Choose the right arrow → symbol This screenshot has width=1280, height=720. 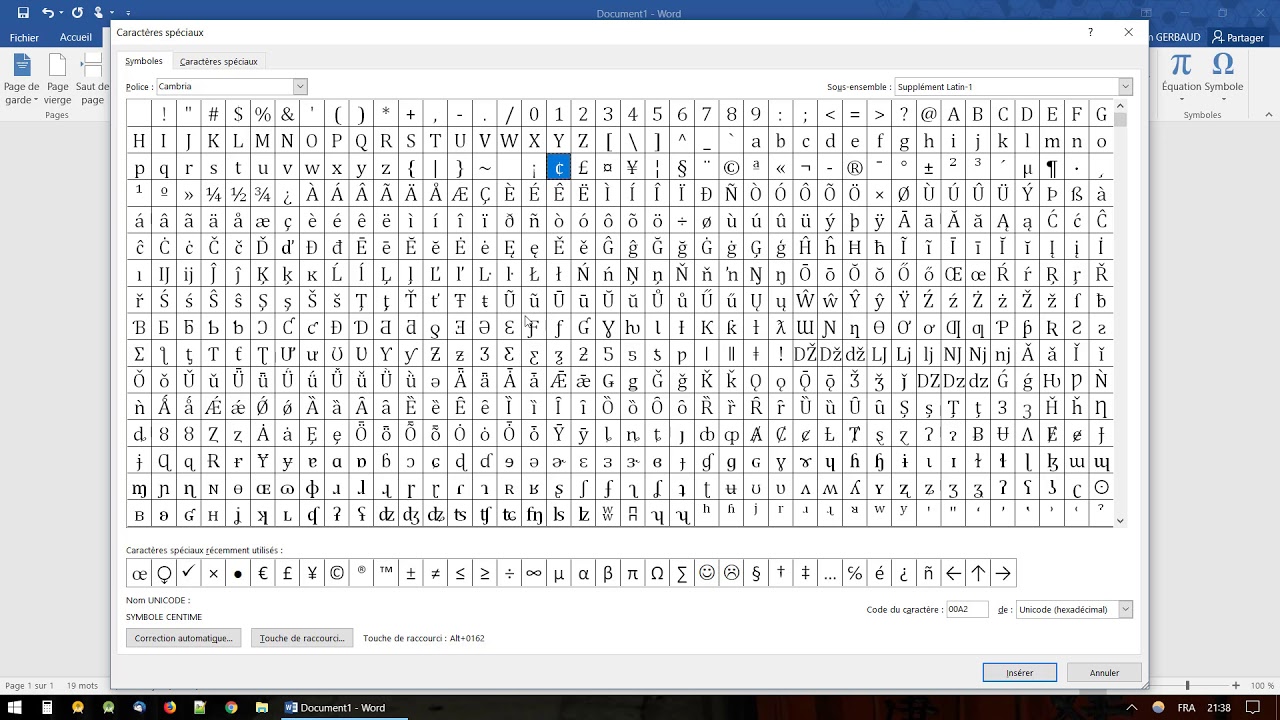click(1003, 573)
